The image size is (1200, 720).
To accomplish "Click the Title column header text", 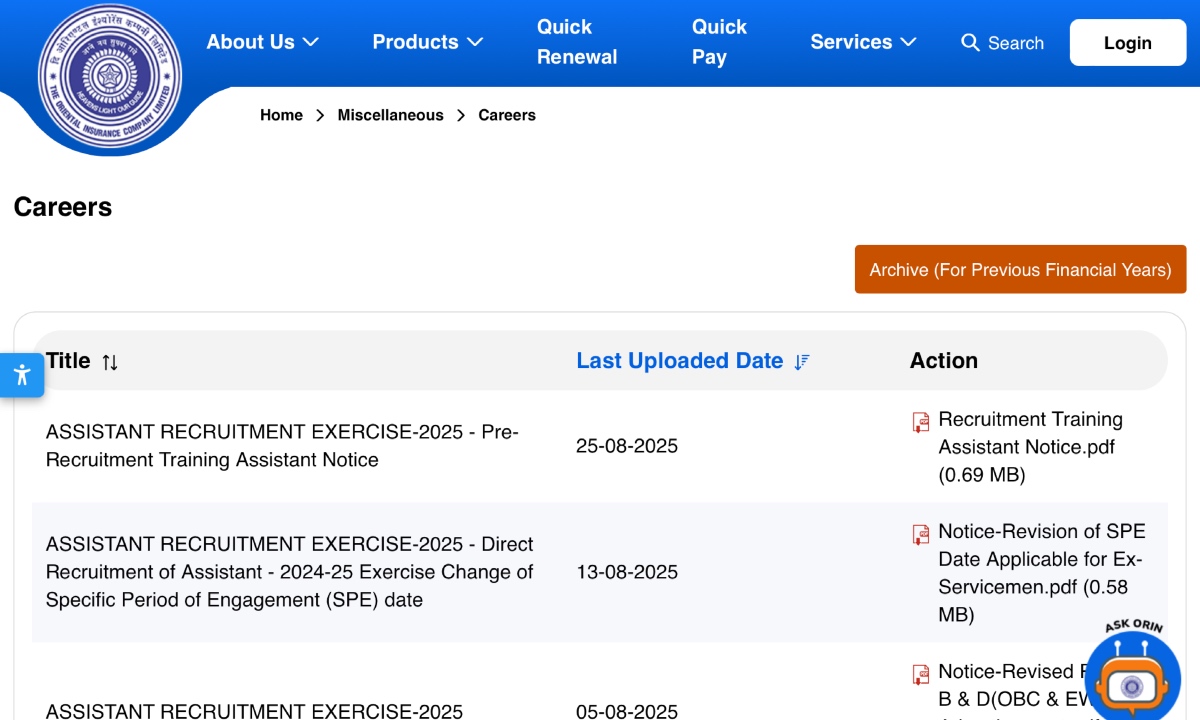I will pos(68,361).
